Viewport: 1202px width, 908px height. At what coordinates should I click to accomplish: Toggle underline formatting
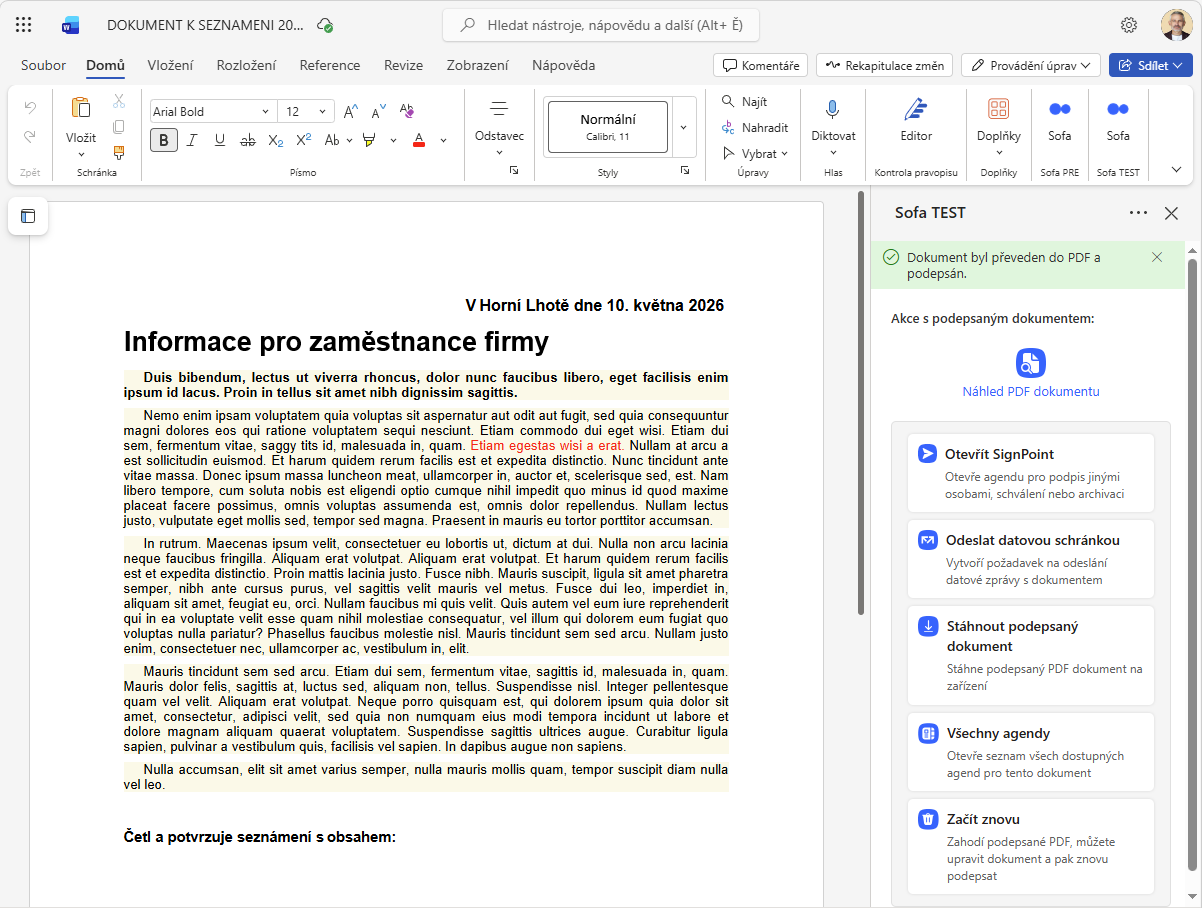(x=220, y=140)
